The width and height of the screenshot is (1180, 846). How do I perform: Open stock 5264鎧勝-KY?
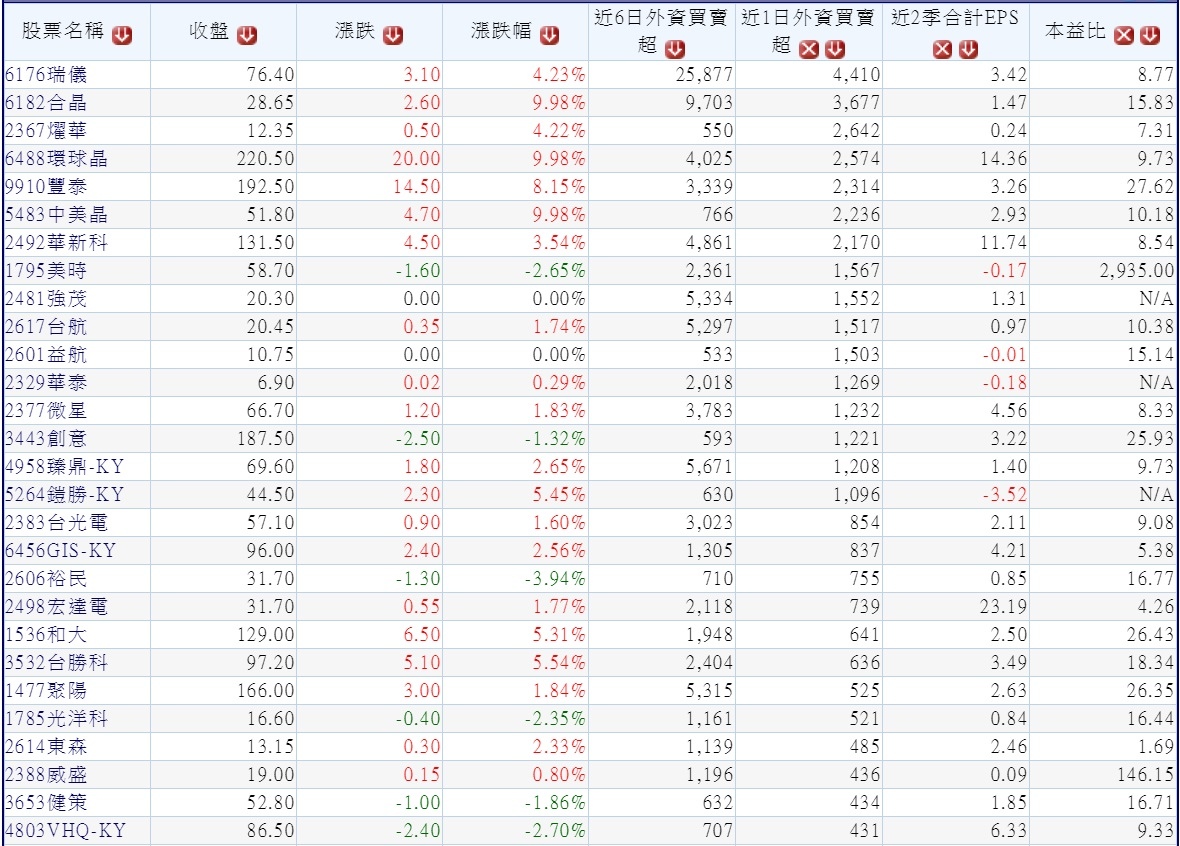click(65, 495)
